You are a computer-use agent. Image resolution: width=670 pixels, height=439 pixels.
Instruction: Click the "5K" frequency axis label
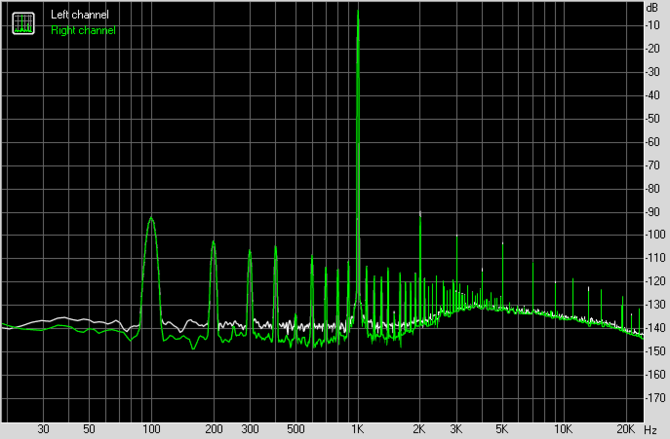(x=502, y=429)
